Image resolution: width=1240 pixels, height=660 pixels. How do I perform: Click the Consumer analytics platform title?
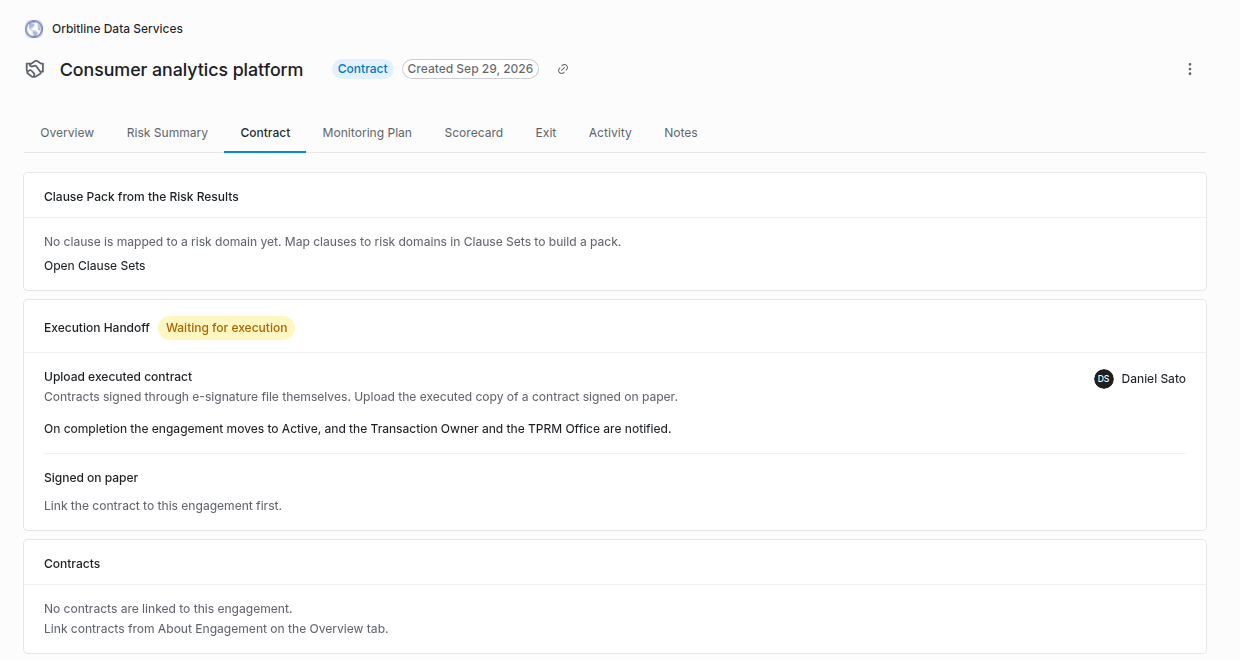[x=181, y=70]
